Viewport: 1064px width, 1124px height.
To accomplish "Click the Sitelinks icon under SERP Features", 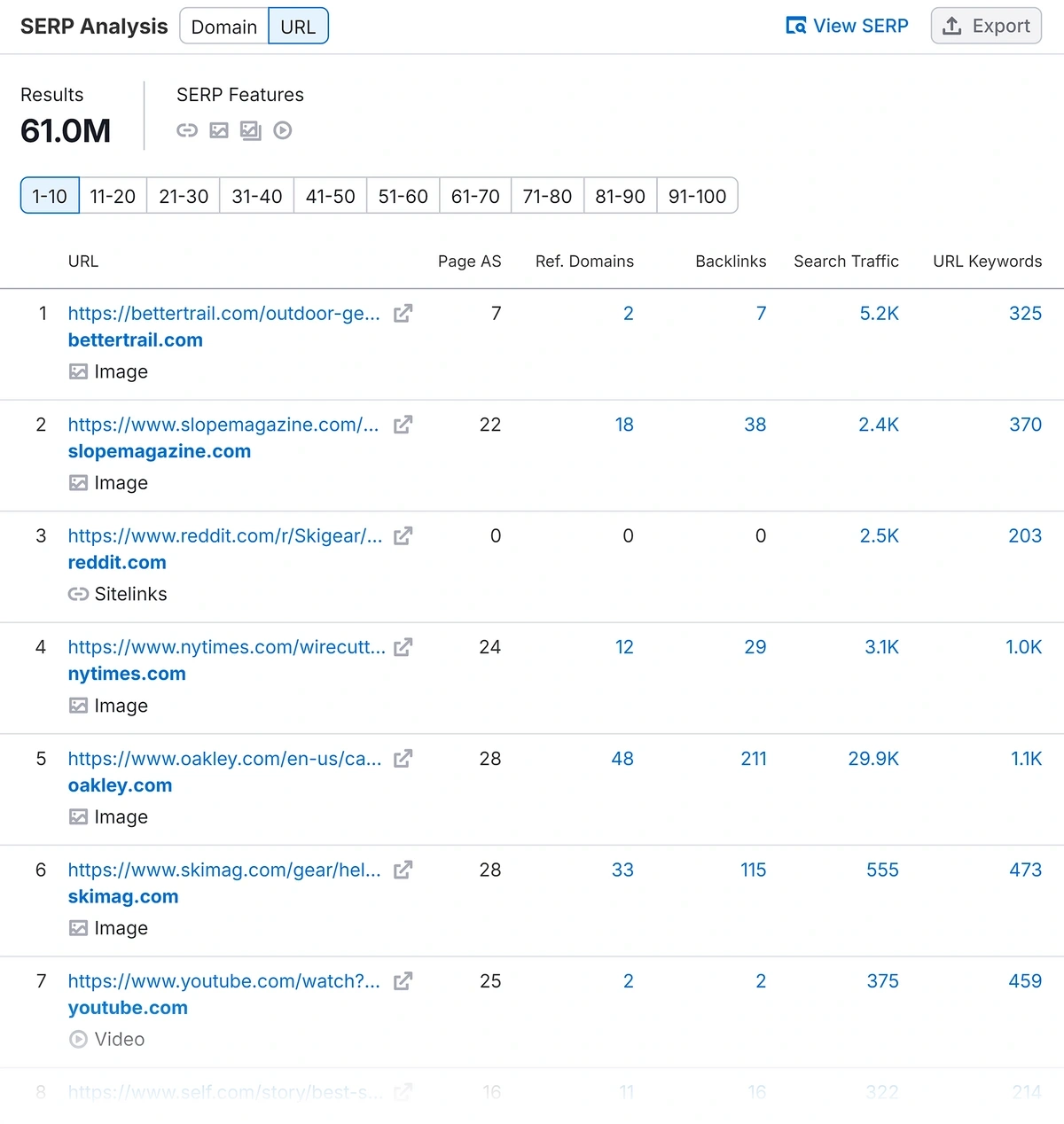I will 187,130.
